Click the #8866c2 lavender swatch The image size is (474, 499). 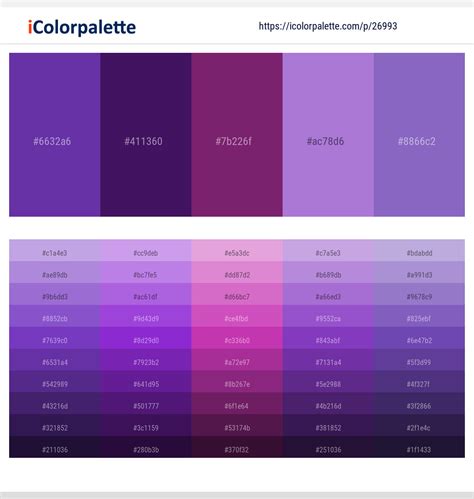[419, 135]
